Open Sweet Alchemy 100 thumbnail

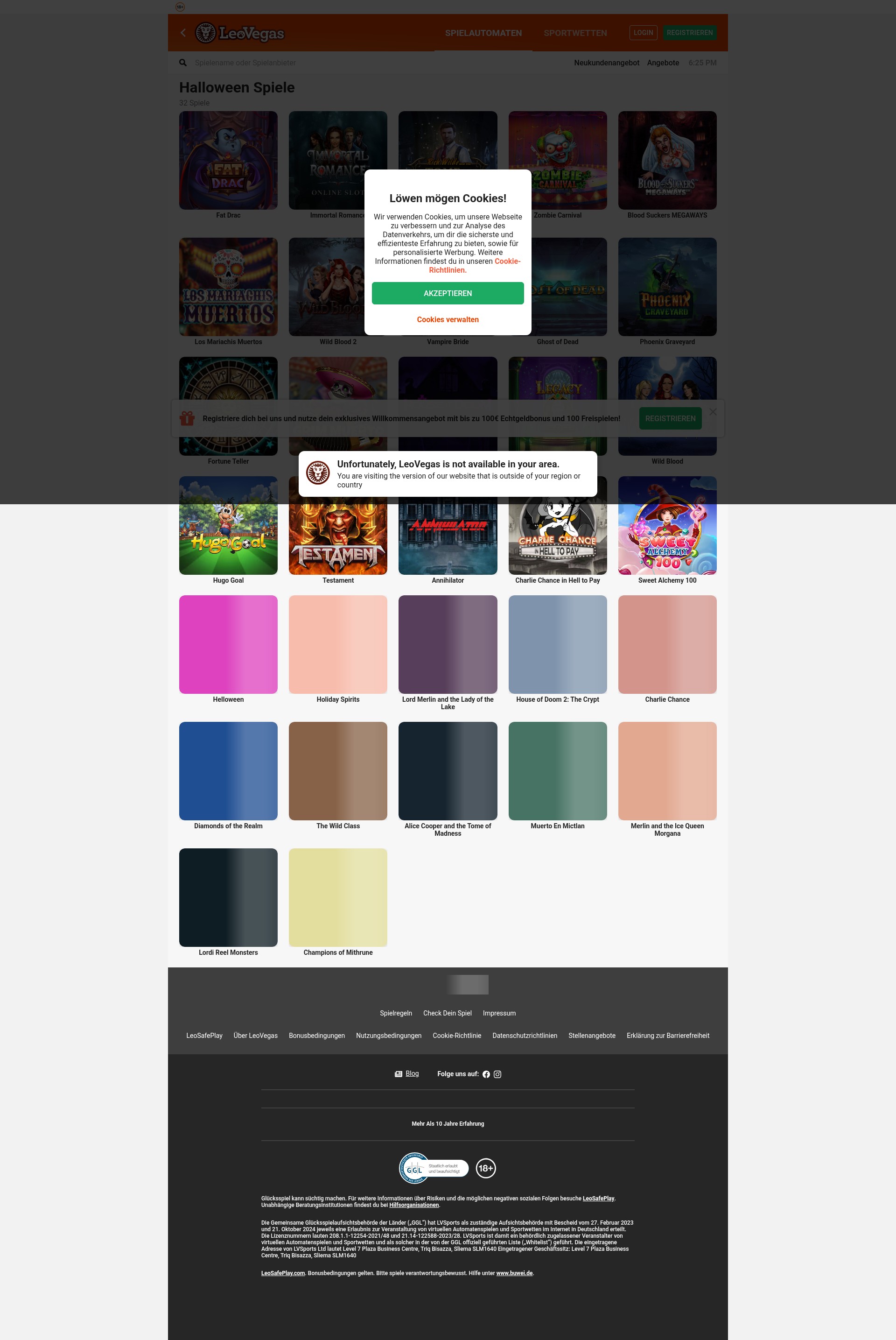coord(667,525)
